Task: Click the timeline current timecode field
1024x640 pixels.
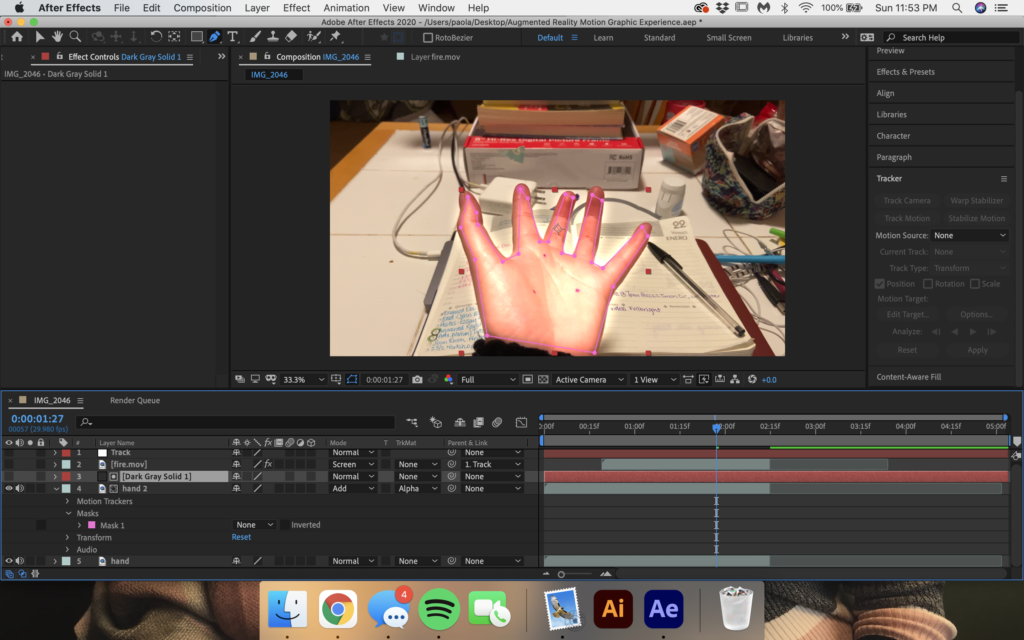Action: [37, 419]
